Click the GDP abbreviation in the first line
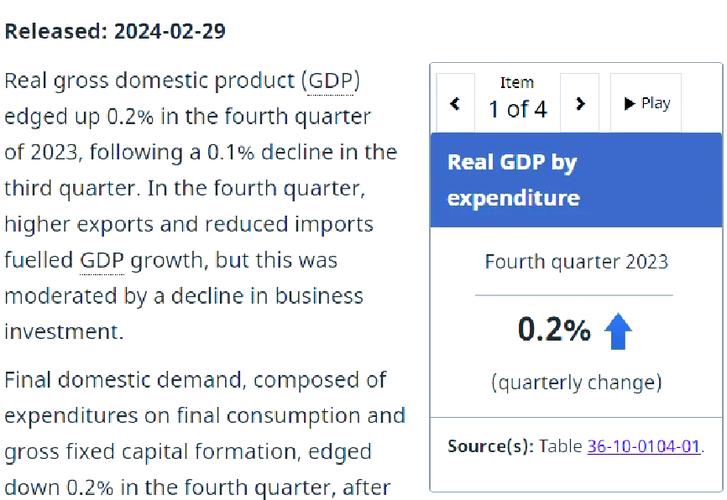Image resolution: width=727 pixels, height=500 pixels. [x=331, y=81]
